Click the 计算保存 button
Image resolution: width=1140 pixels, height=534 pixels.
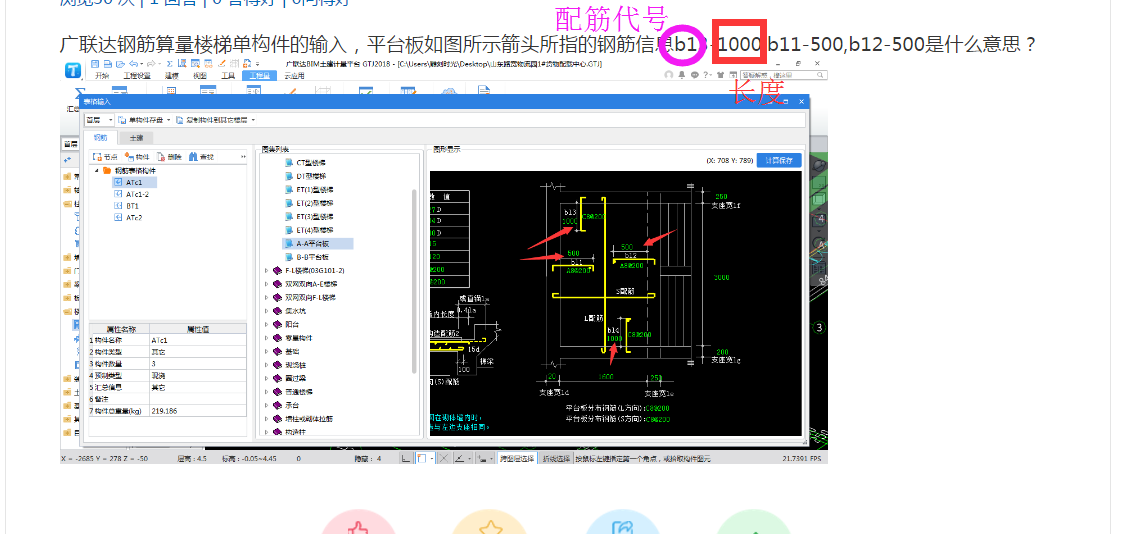[779, 161]
